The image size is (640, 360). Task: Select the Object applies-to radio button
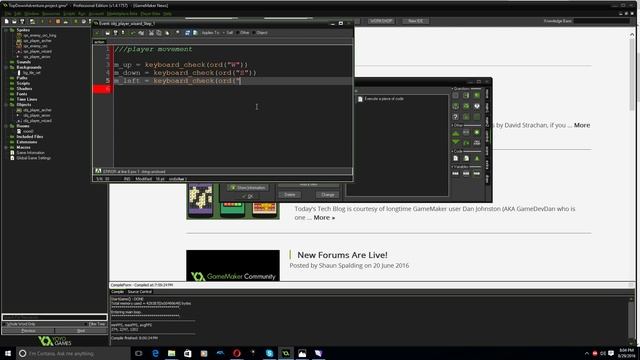tap(255, 33)
